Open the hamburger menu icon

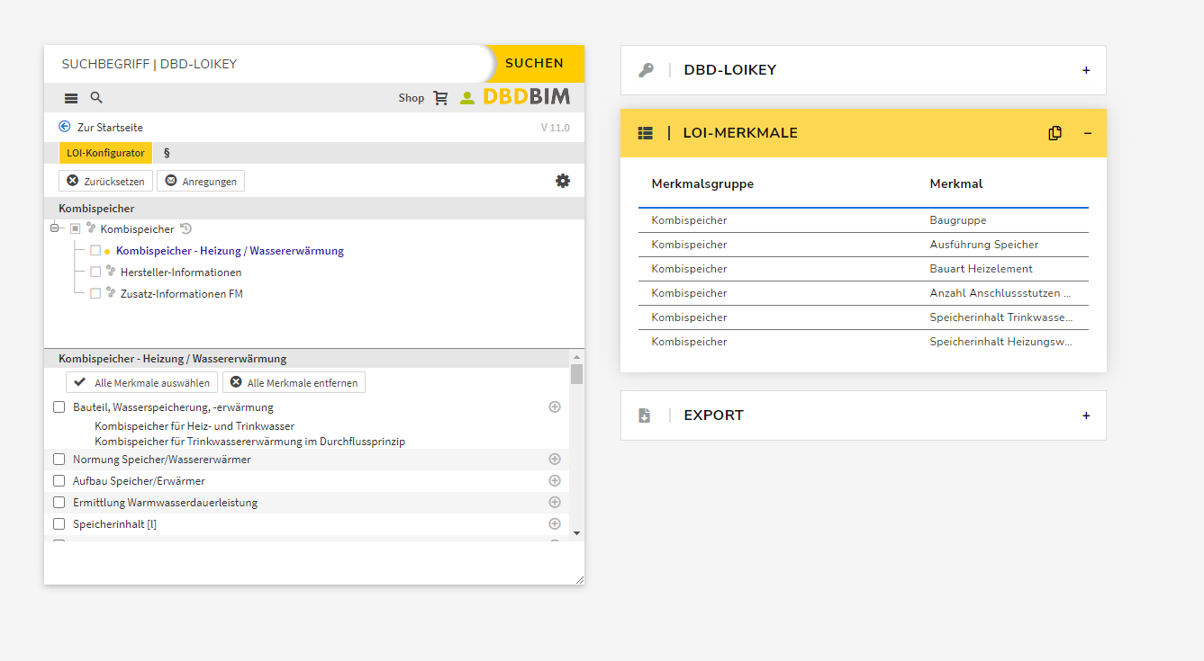pos(71,98)
